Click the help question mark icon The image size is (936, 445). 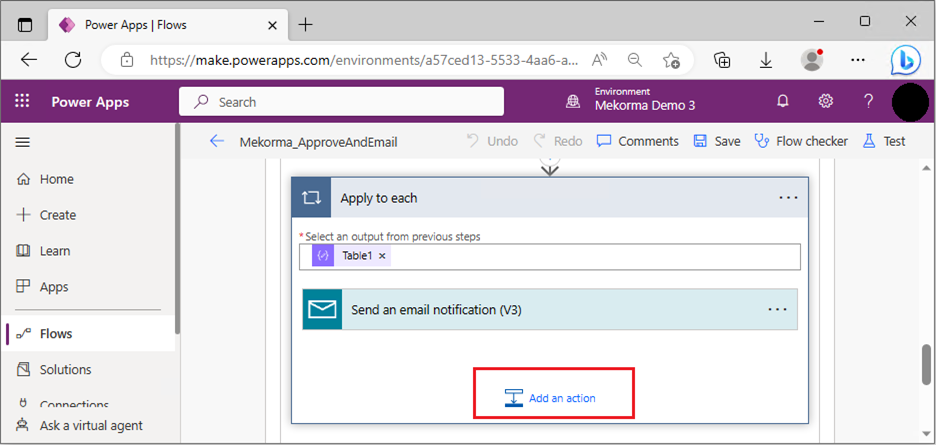pos(869,101)
